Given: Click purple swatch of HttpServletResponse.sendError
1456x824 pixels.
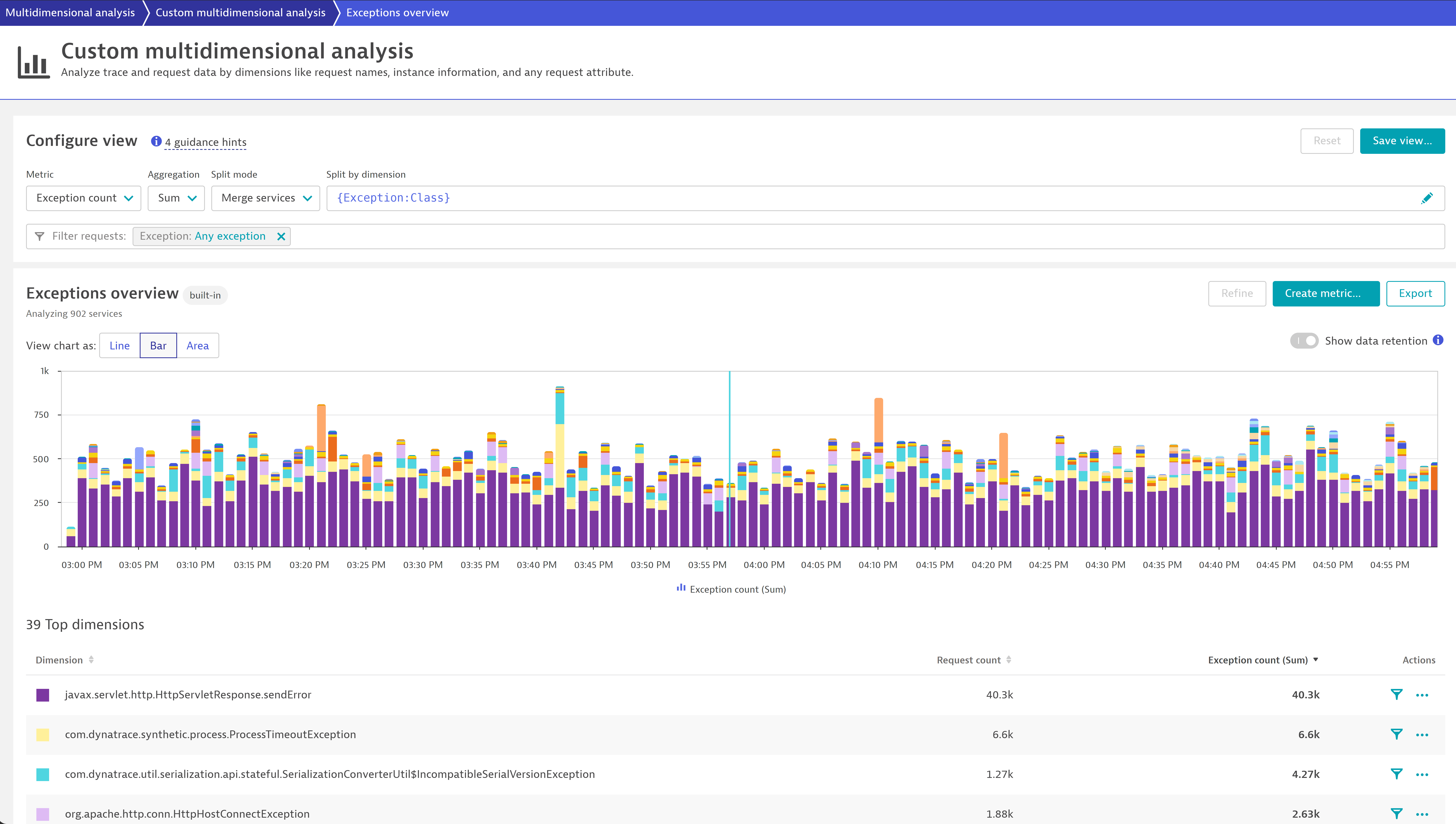Looking at the screenshot, I should pos(43,695).
